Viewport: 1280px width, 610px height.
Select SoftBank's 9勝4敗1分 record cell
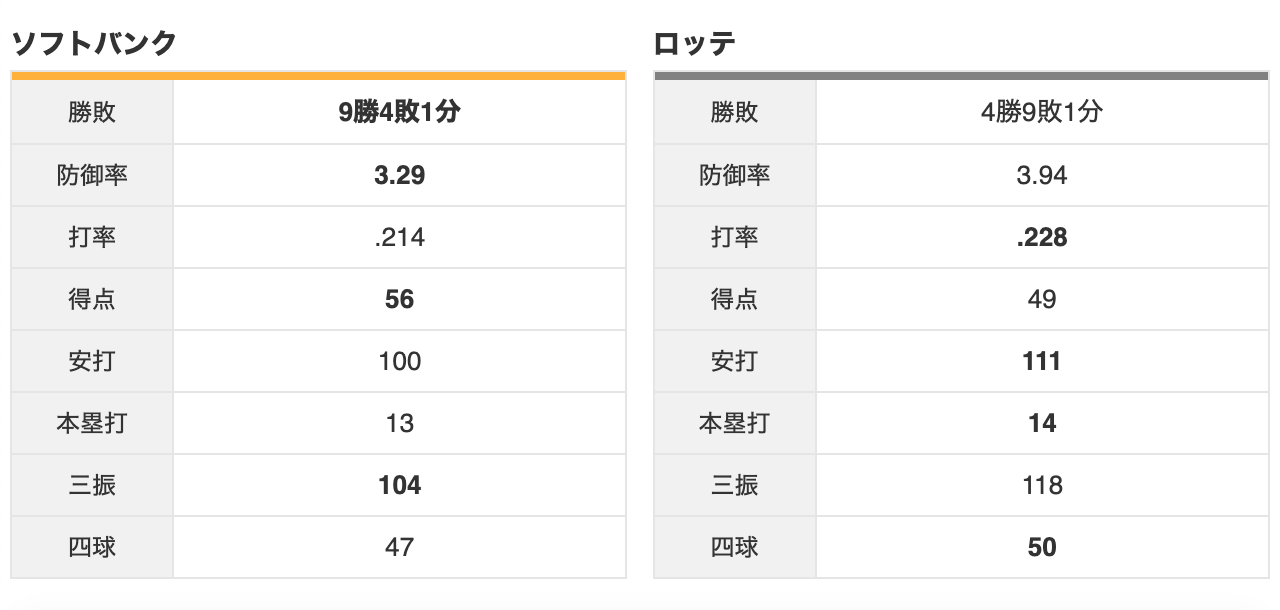(x=399, y=113)
